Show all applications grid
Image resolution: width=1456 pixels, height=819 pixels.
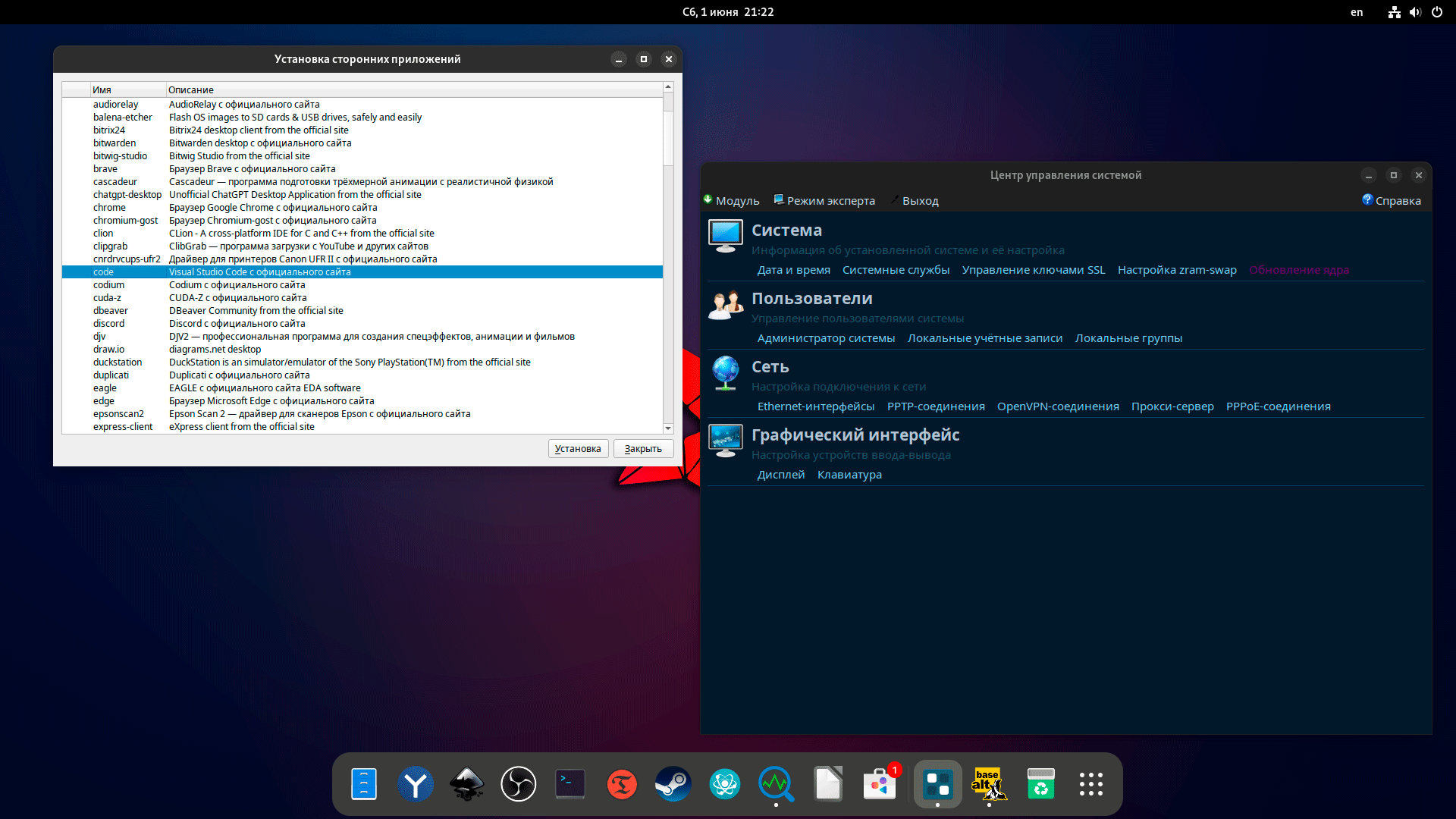[1090, 784]
